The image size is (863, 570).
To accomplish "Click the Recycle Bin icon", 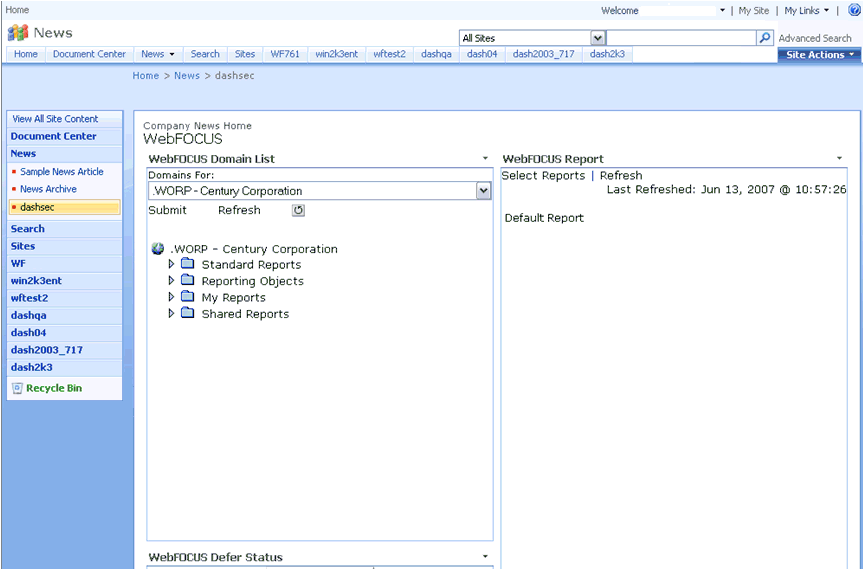I will (17, 388).
